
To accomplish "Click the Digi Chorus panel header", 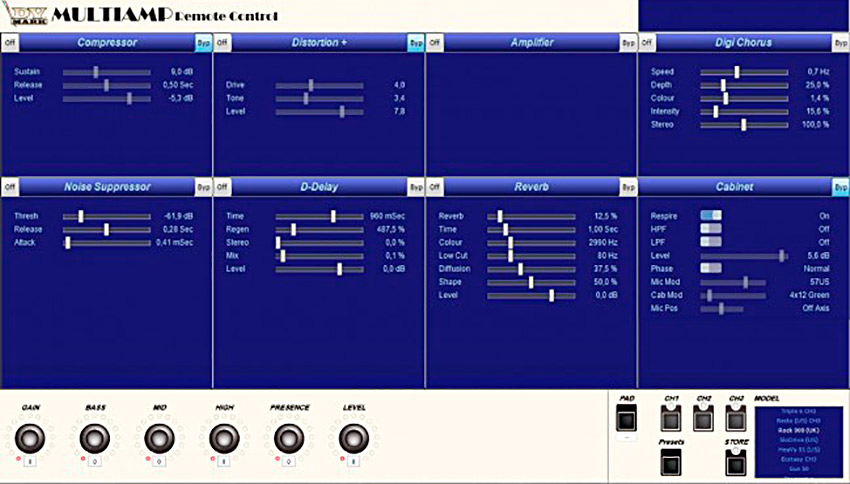I will point(742,43).
